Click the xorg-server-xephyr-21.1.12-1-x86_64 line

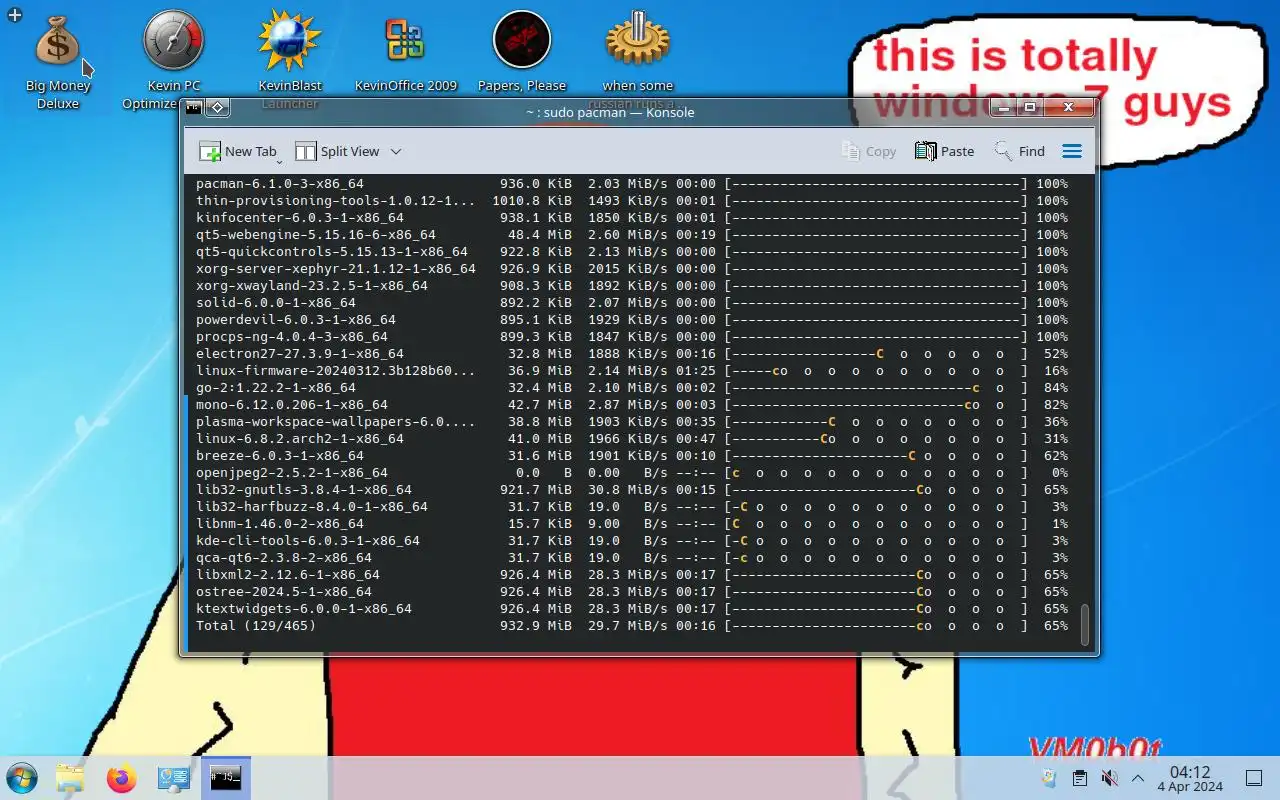(632, 269)
